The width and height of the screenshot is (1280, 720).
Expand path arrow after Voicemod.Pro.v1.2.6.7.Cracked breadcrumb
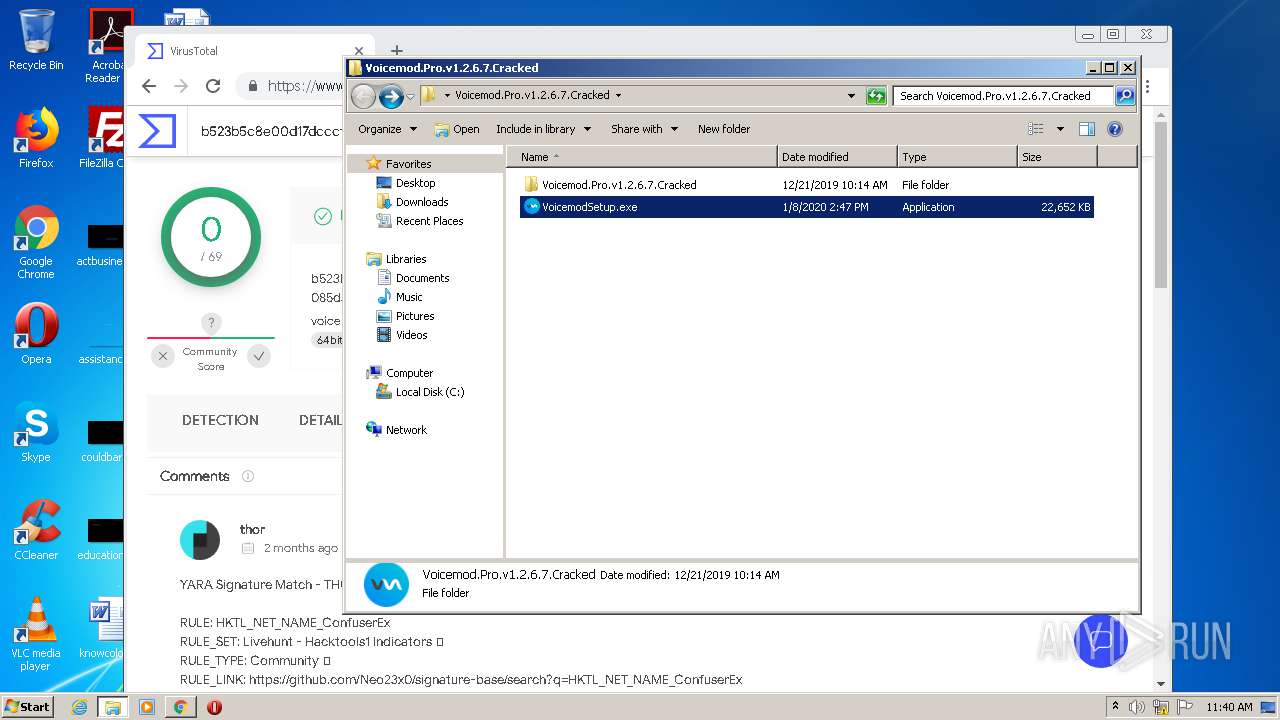[x=618, y=96]
